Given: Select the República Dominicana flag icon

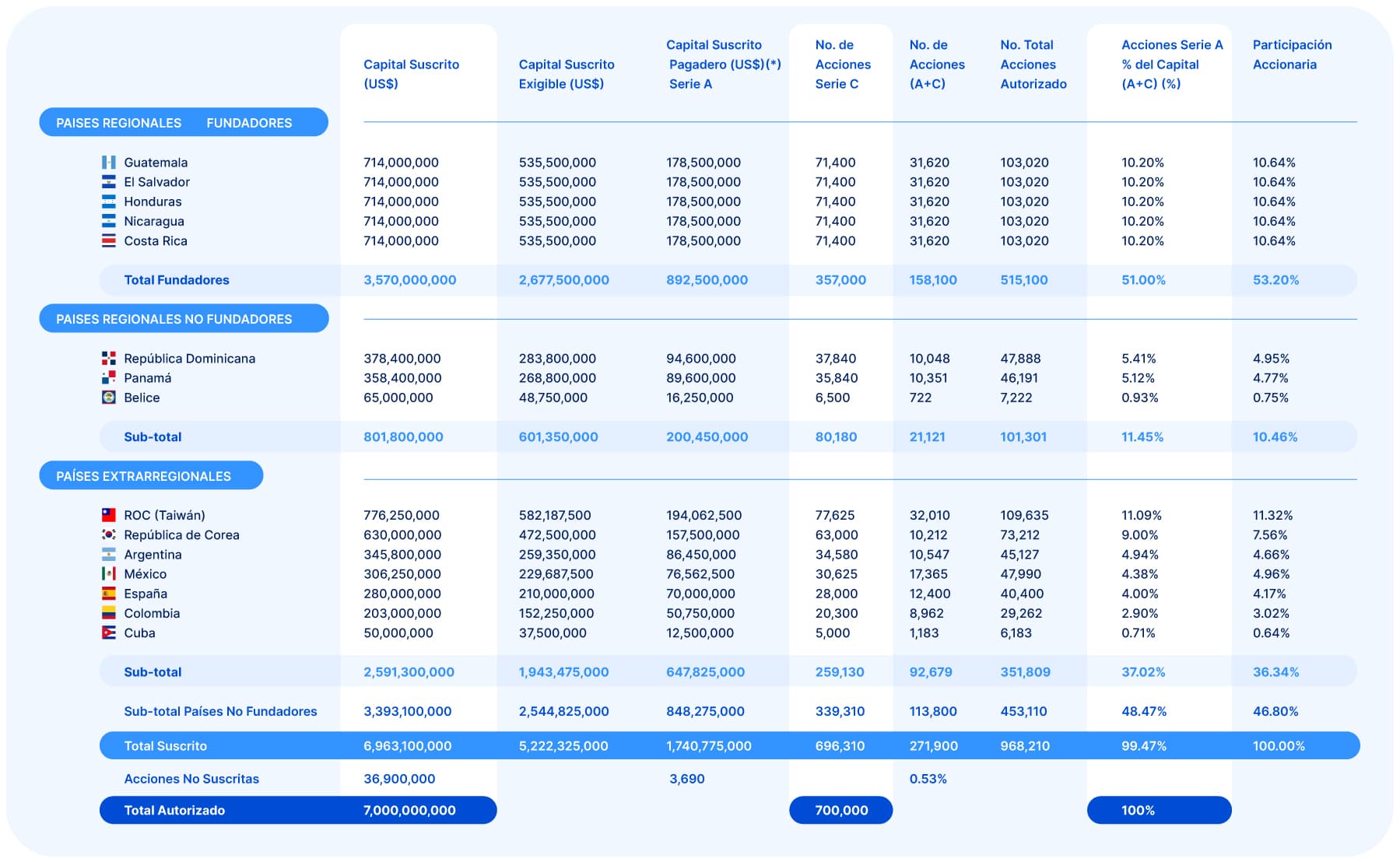Looking at the screenshot, I should point(108,359).
